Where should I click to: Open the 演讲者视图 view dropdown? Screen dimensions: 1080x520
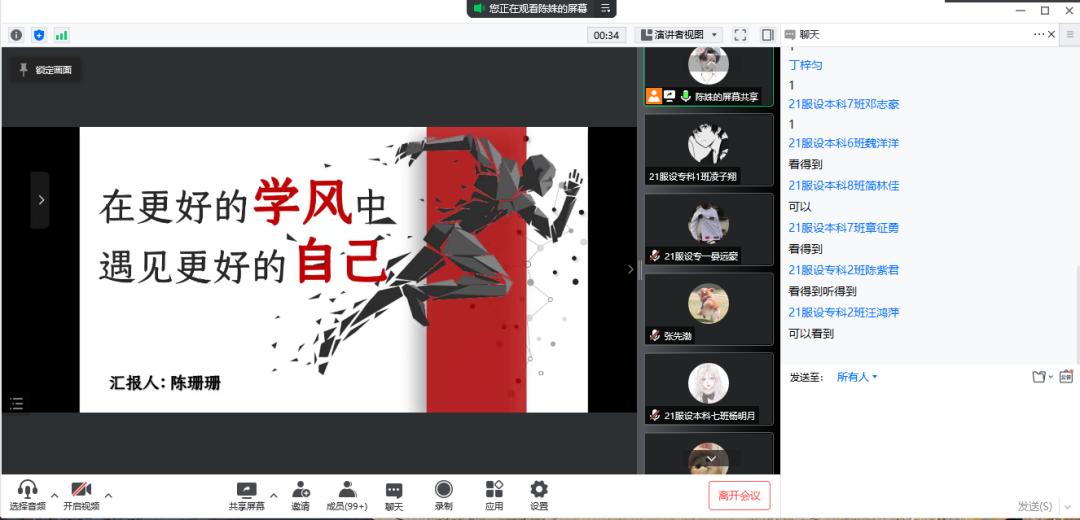click(679, 35)
